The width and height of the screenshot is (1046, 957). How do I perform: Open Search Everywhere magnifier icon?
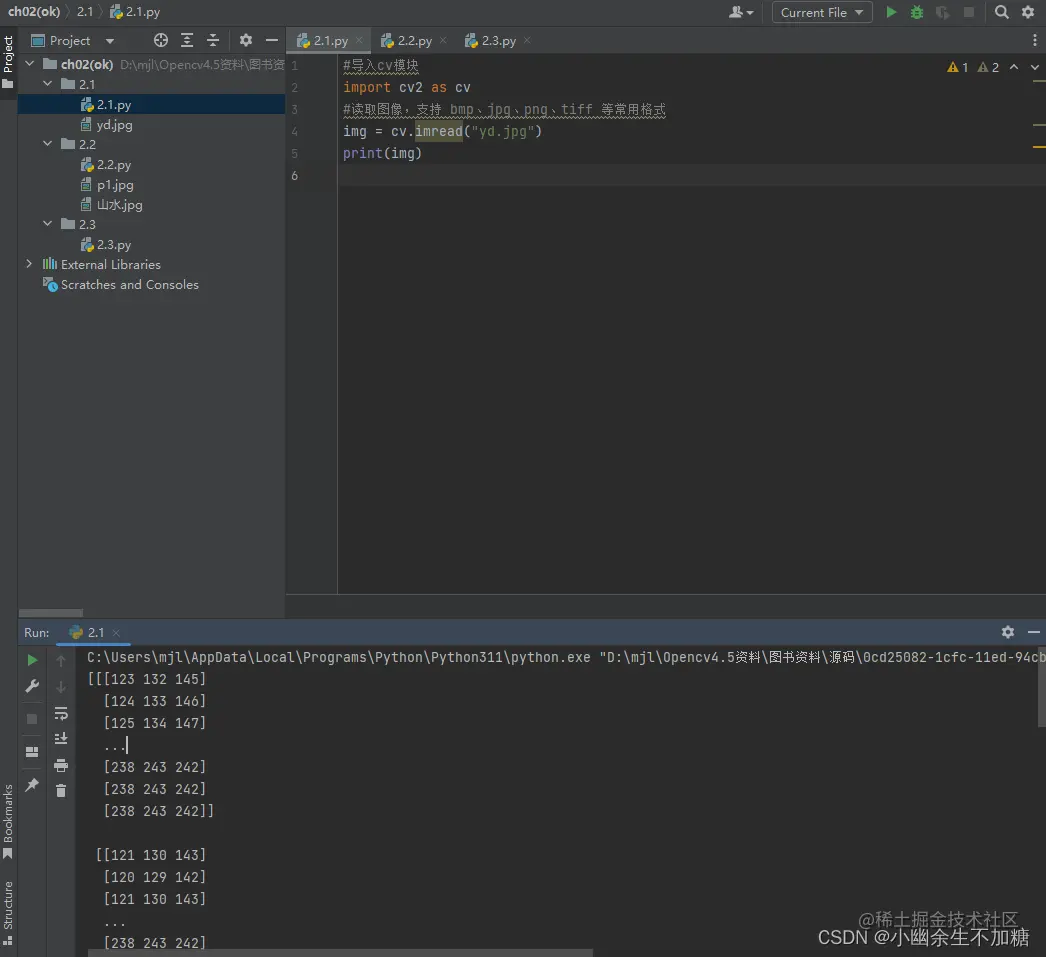1001,12
